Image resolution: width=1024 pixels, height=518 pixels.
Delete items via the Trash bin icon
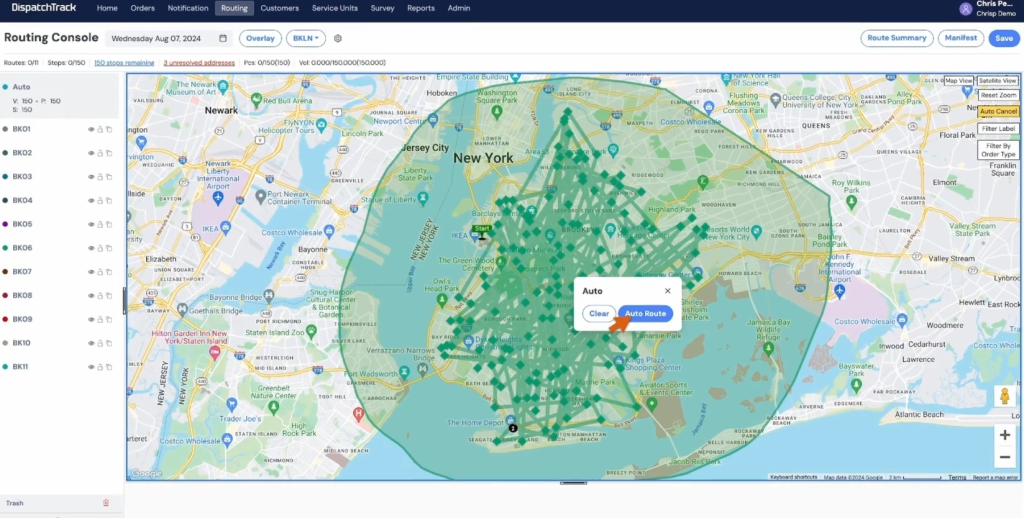(x=106, y=503)
